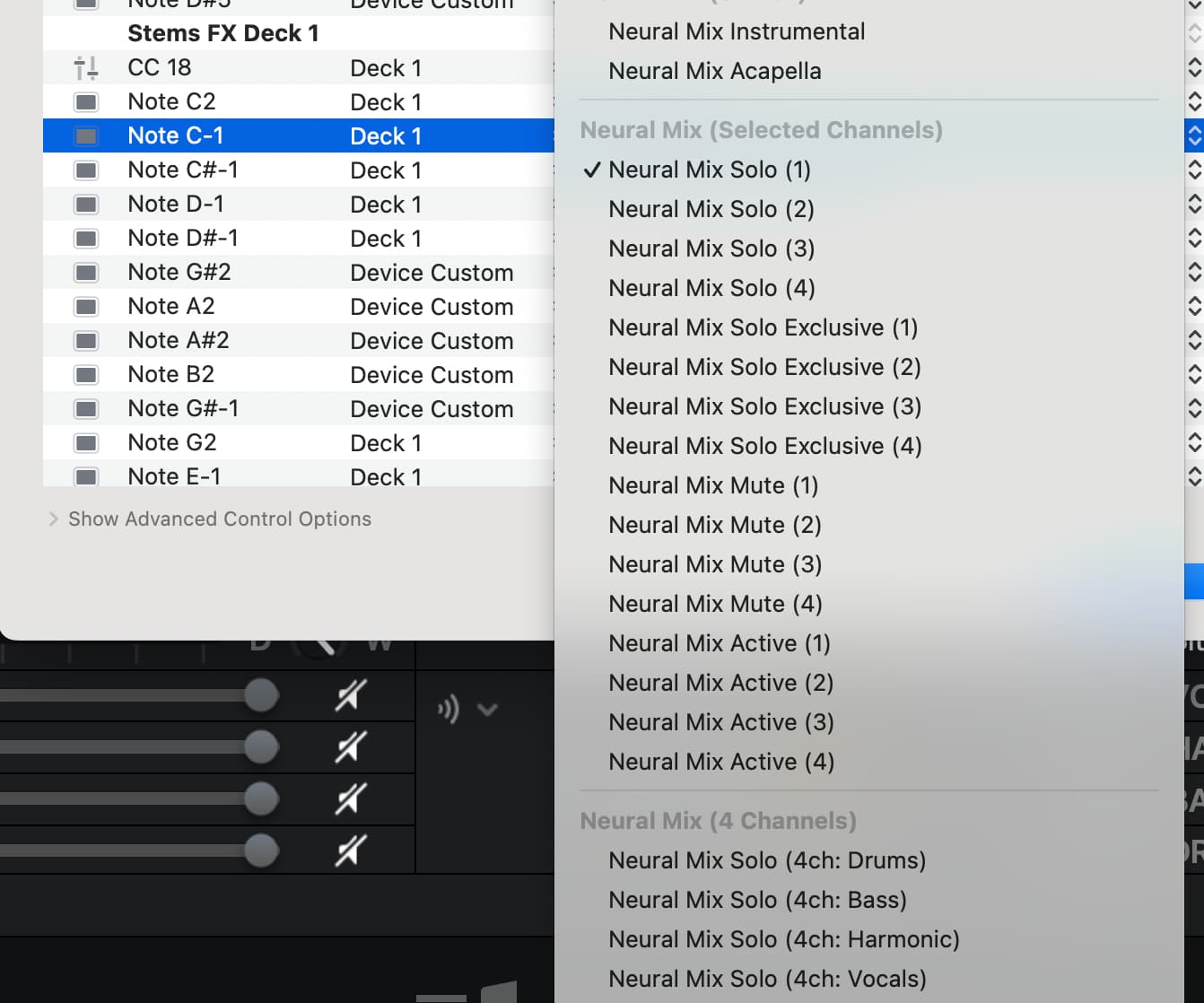This screenshot has width=1204, height=1003.
Task: Click the bottom volume slider knob
Action: click(x=261, y=851)
